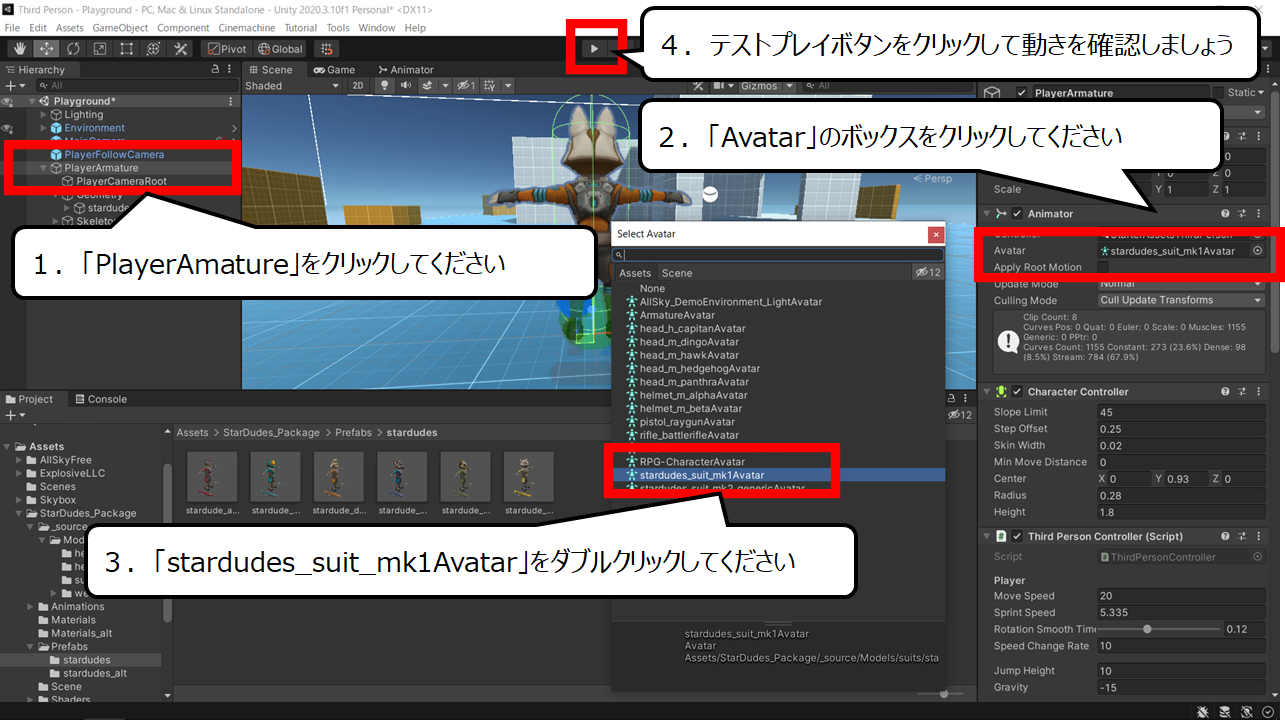Toggle the Static checkbox
This screenshot has height=720, width=1285.
tap(1218, 93)
